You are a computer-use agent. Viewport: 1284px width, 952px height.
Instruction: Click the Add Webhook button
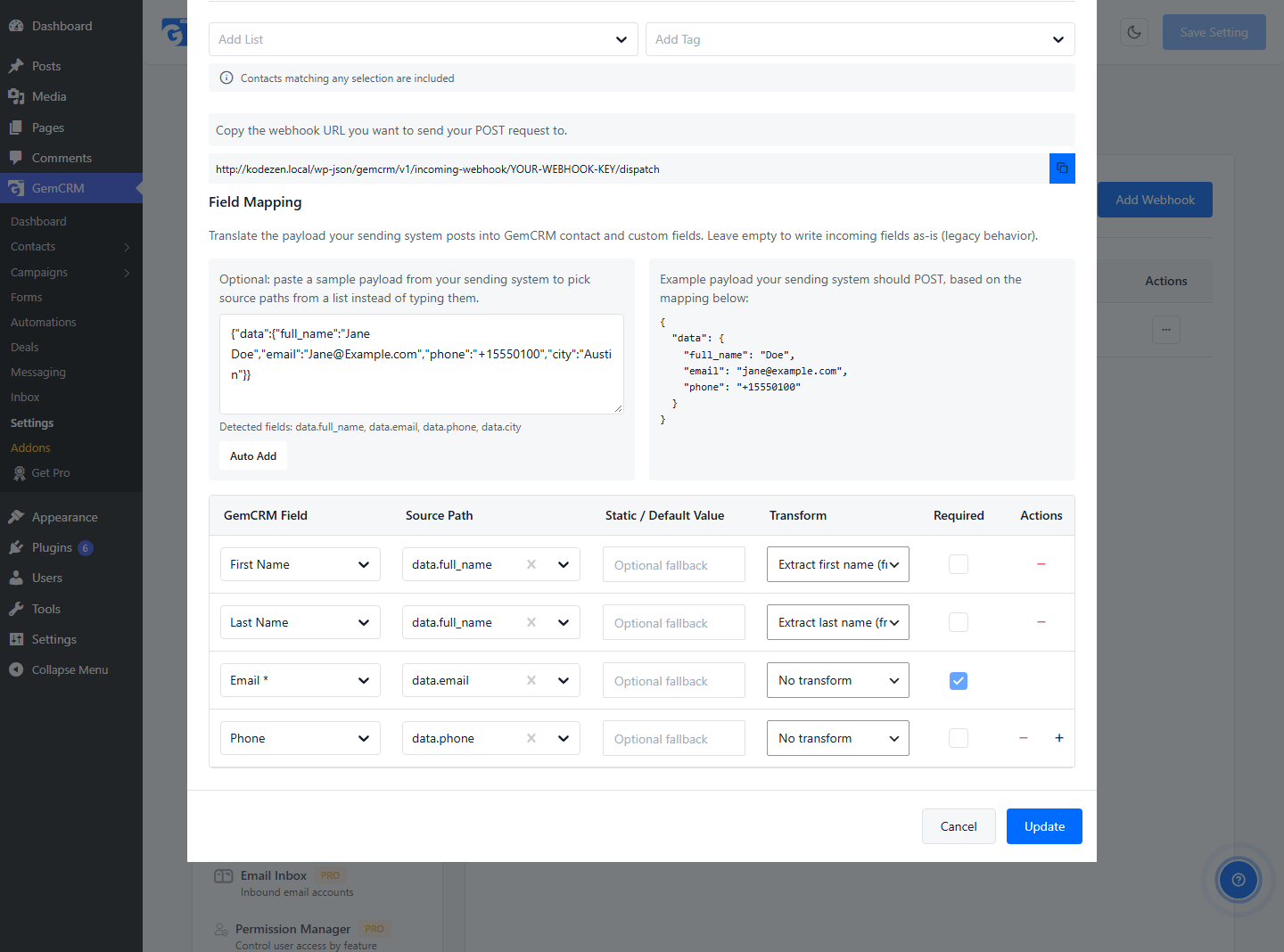[1155, 200]
